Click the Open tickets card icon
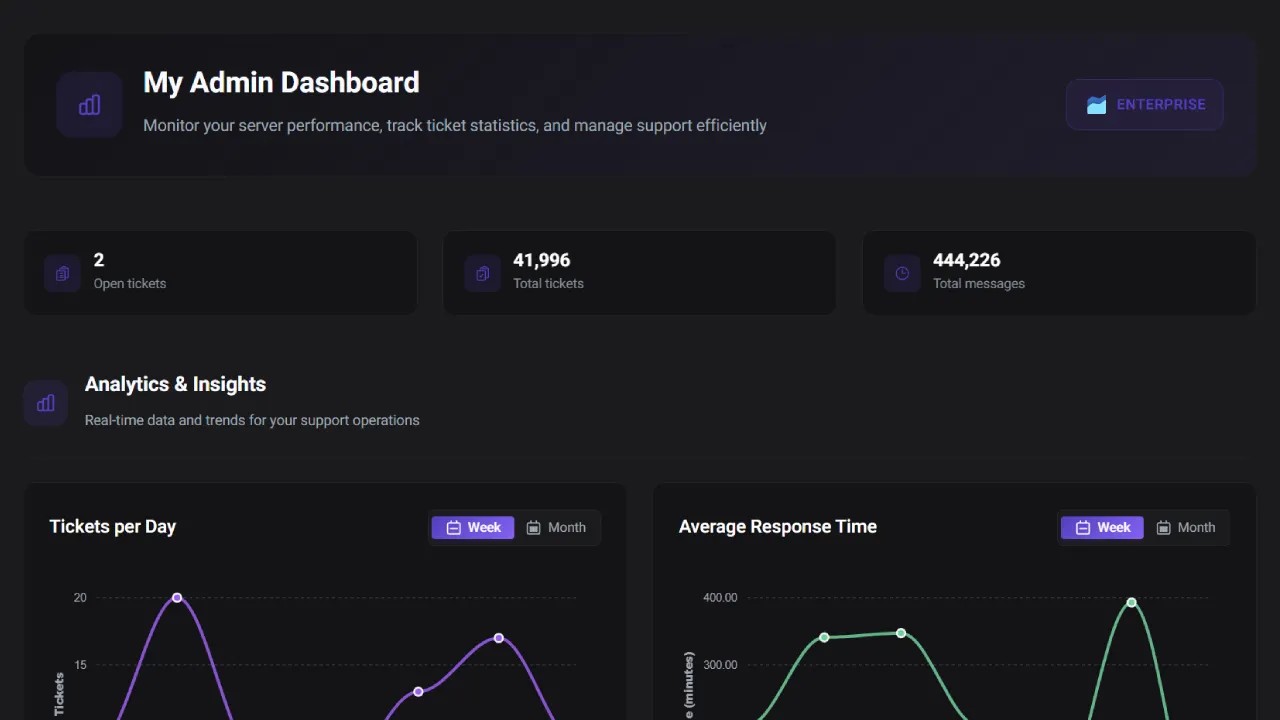Screen dimensions: 1280x720 coord(62,273)
